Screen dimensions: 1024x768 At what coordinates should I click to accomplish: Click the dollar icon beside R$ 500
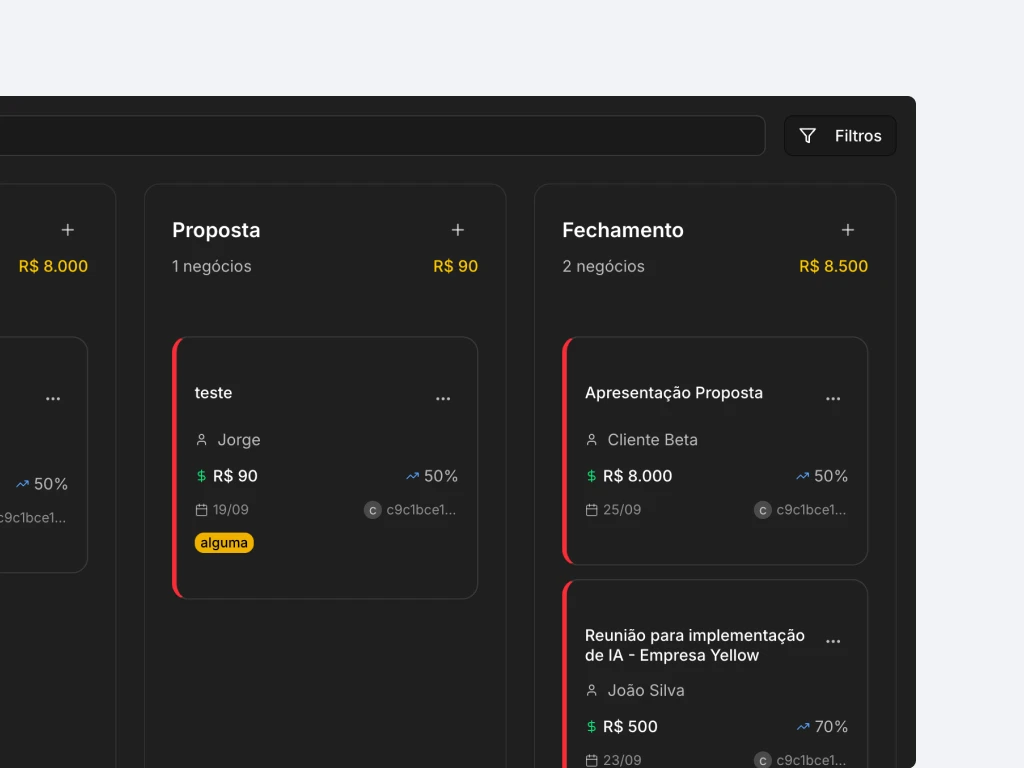tap(593, 727)
